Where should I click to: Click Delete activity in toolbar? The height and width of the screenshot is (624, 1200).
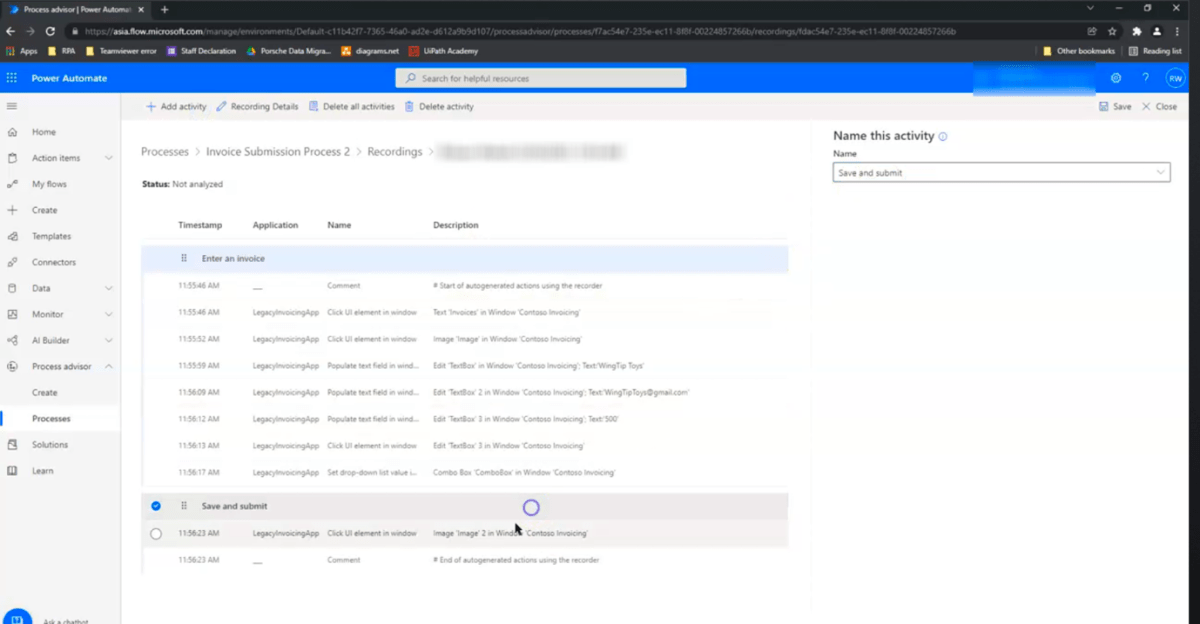click(439, 106)
